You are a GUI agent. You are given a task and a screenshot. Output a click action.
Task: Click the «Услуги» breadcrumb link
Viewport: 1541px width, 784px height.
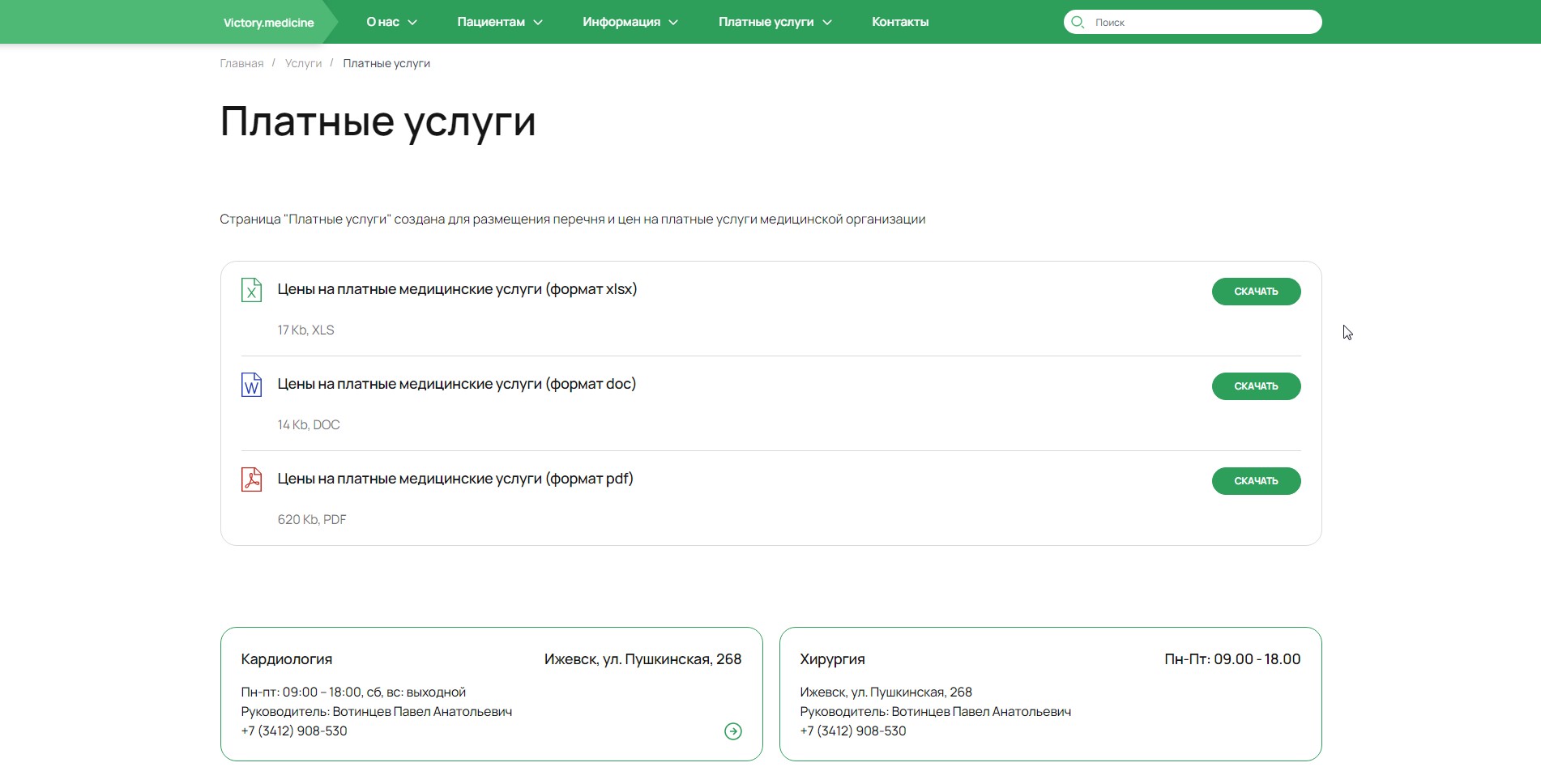click(303, 63)
